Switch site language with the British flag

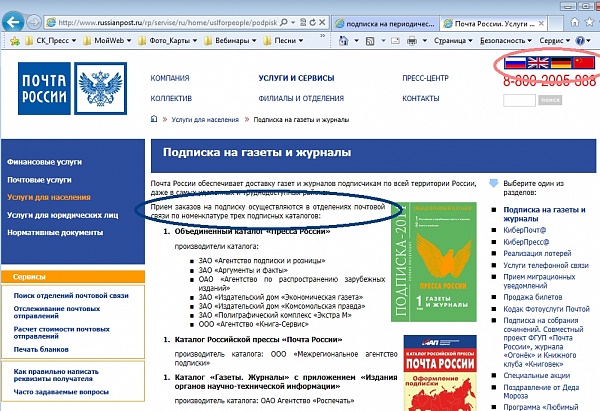click(x=538, y=62)
